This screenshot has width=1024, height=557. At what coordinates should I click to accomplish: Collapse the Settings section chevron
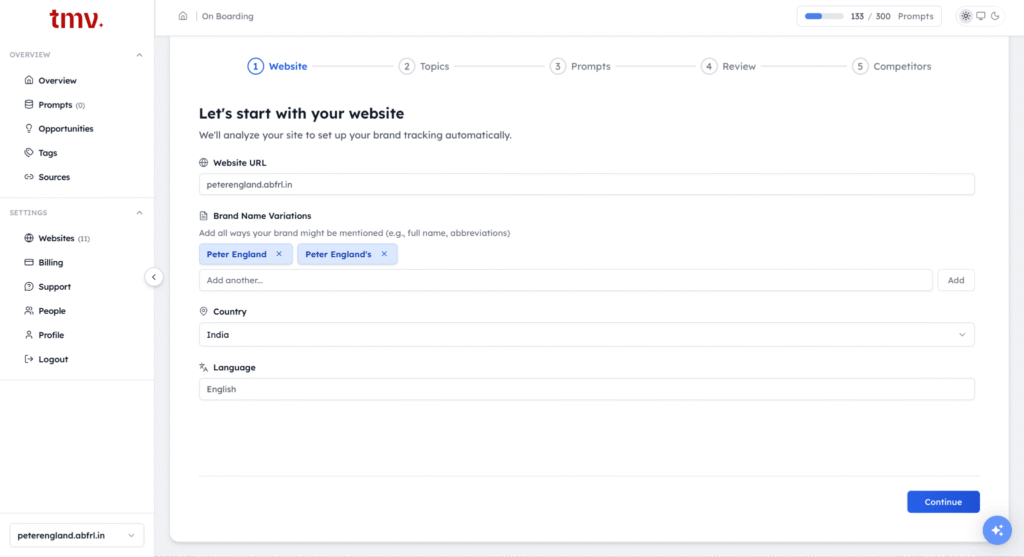tap(139, 213)
